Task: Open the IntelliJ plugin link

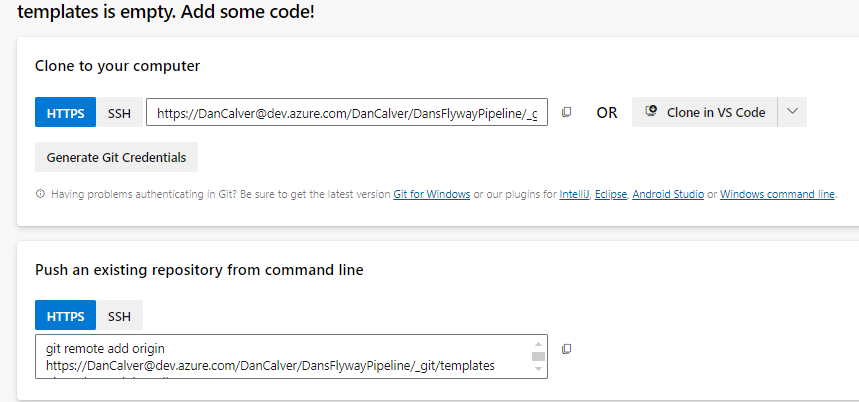Action: [x=573, y=194]
